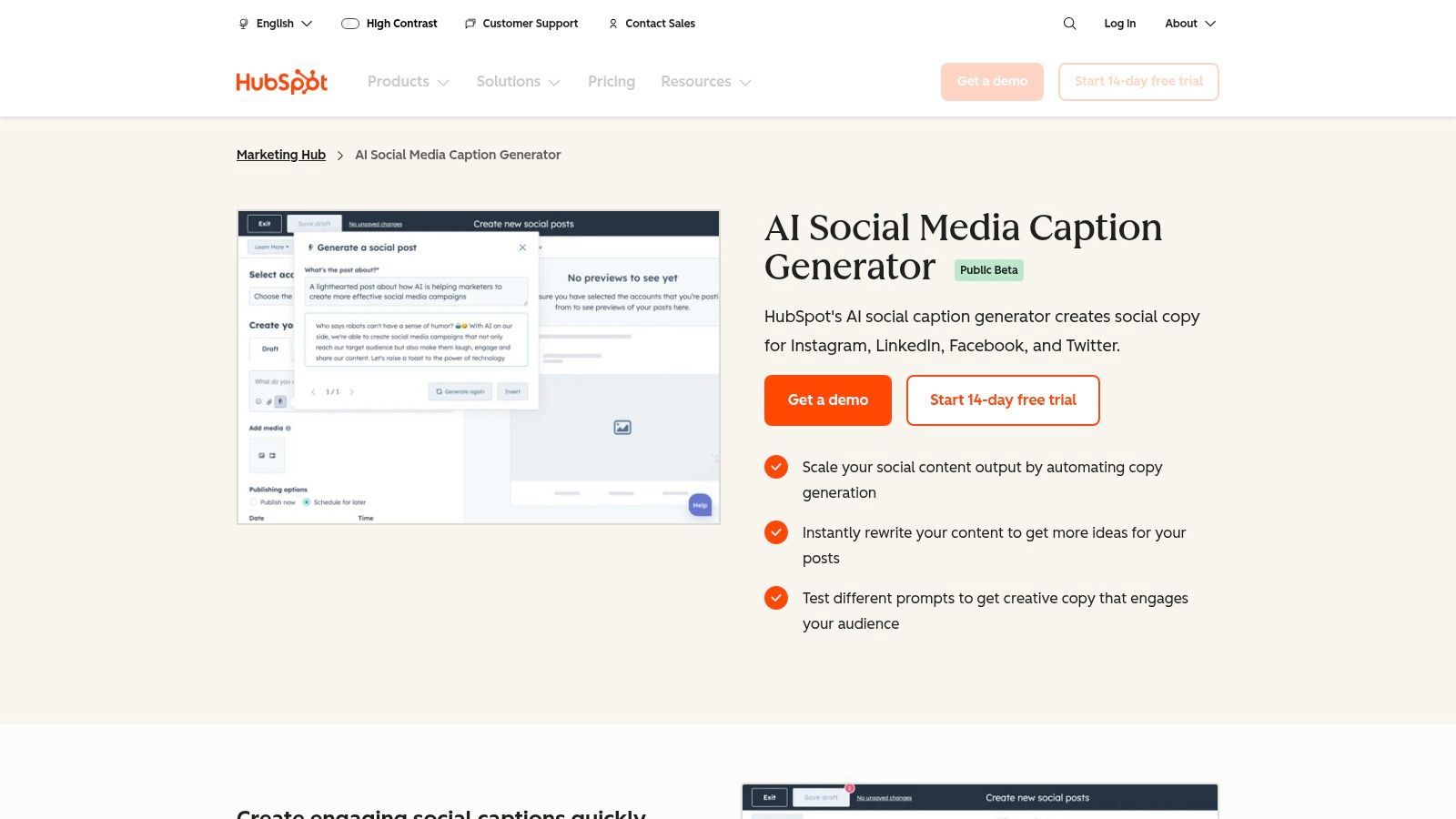
Task: Select Publish now radio option
Action: click(x=253, y=502)
